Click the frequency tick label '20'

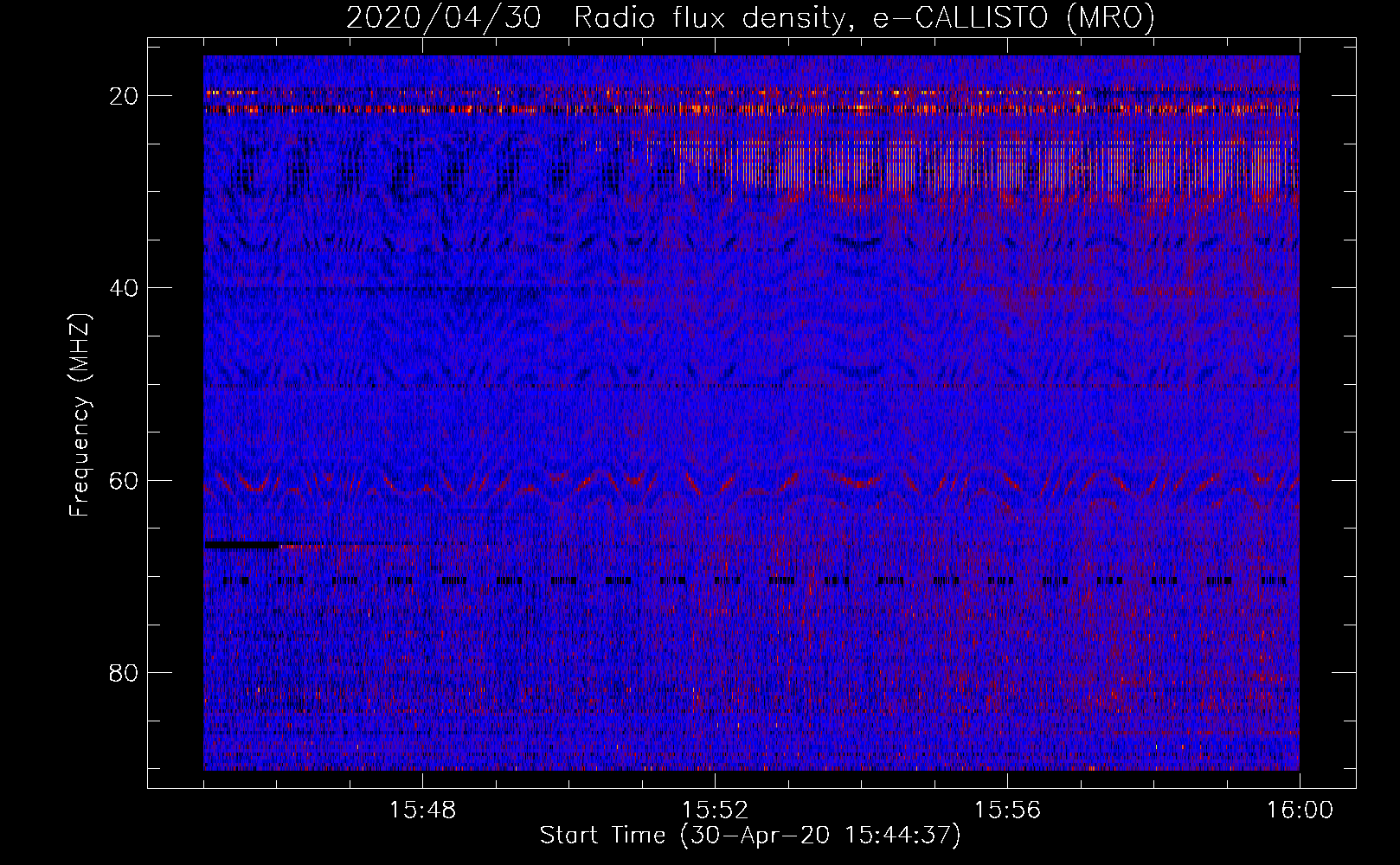tap(125, 96)
